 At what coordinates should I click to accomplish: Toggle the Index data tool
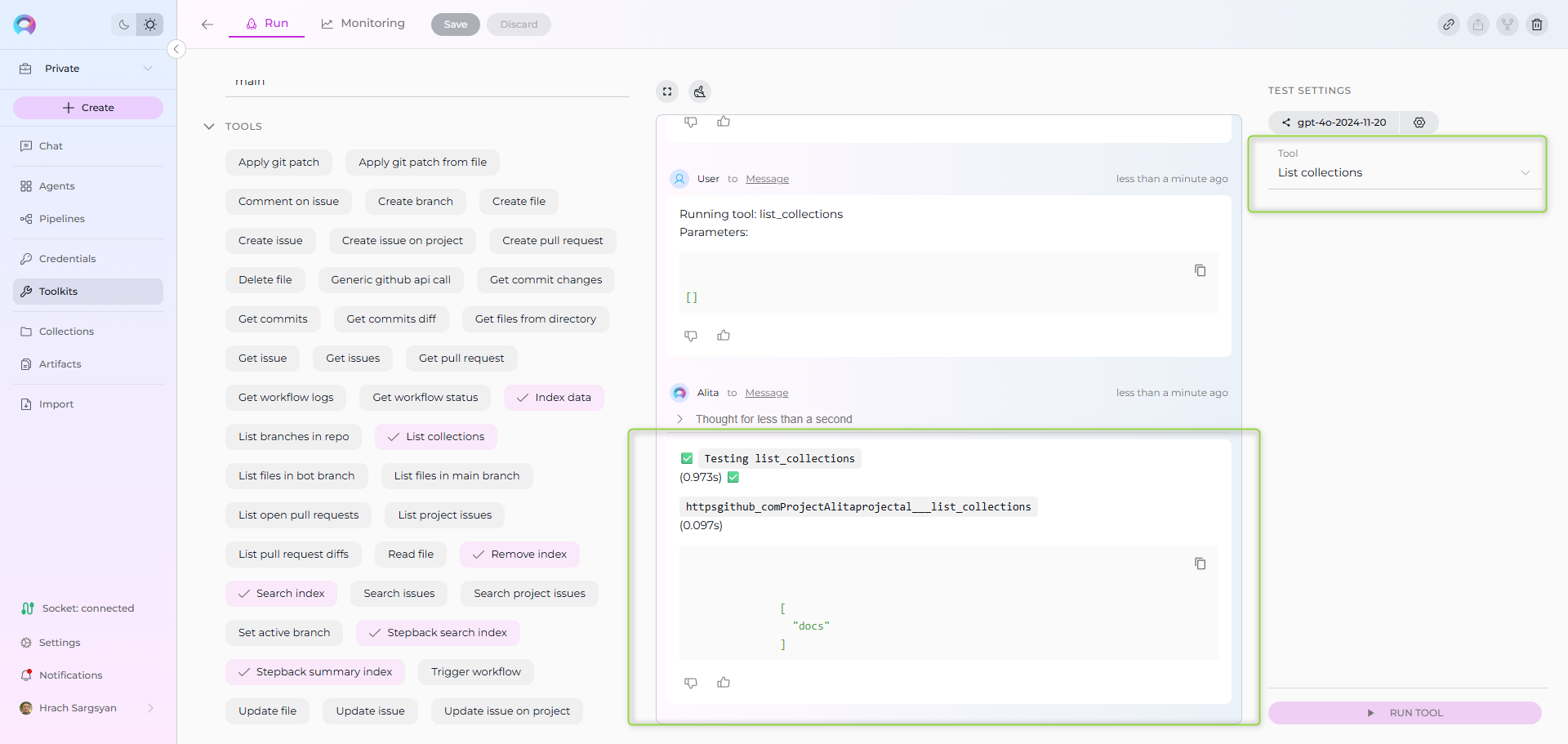tap(554, 398)
